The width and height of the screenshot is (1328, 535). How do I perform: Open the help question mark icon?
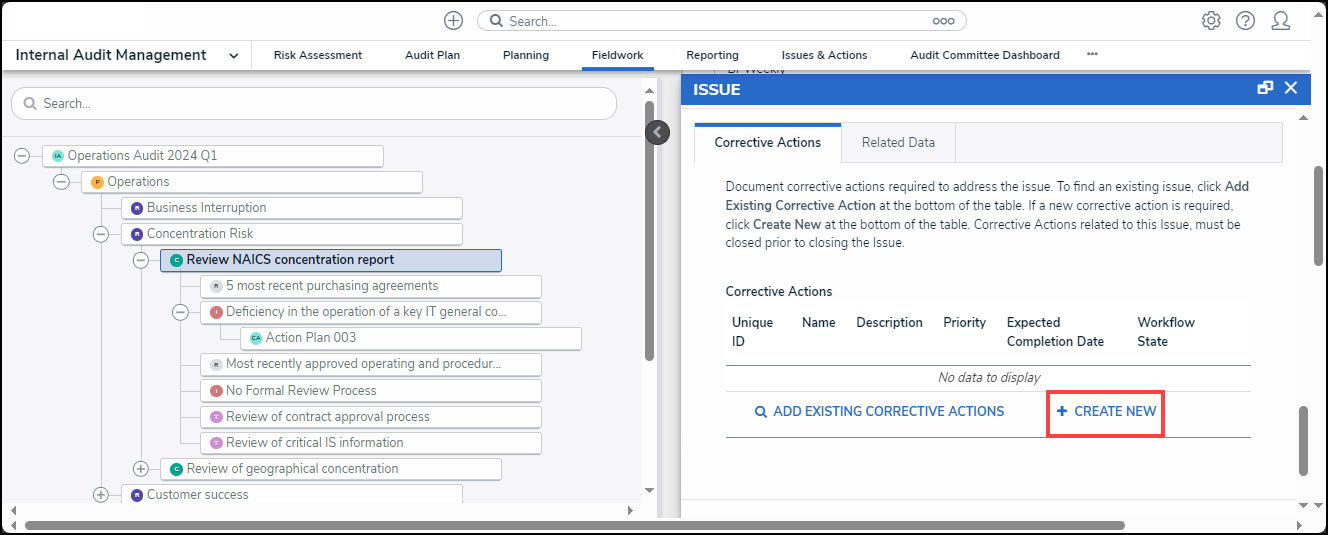pos(1245,21)
